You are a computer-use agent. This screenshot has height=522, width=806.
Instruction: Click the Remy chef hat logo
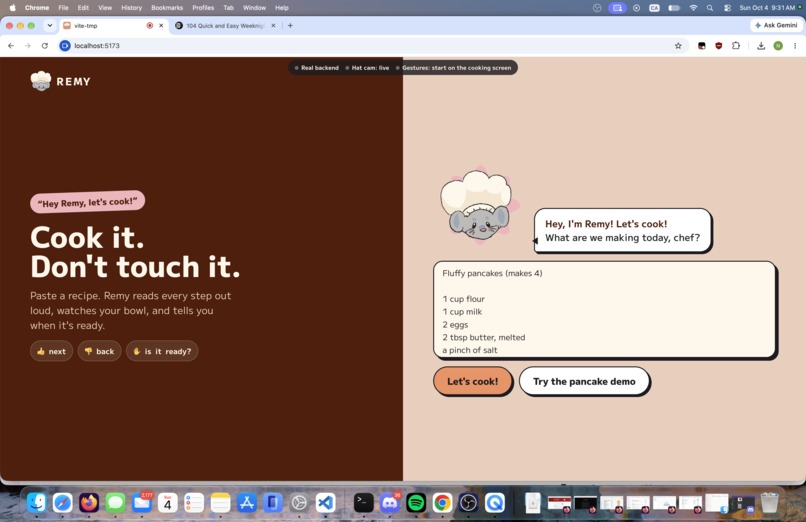click(41, 81)
